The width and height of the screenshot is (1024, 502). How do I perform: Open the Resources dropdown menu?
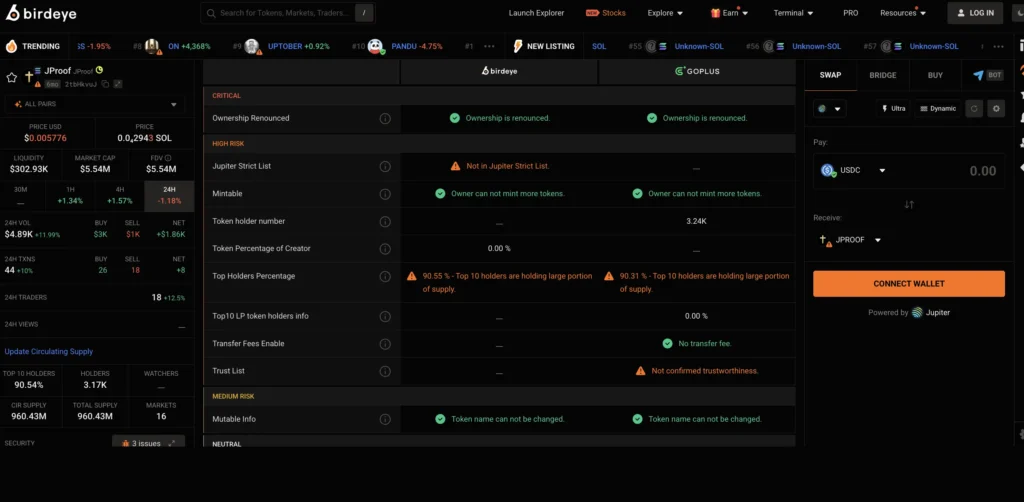click(x=902, y=12)
